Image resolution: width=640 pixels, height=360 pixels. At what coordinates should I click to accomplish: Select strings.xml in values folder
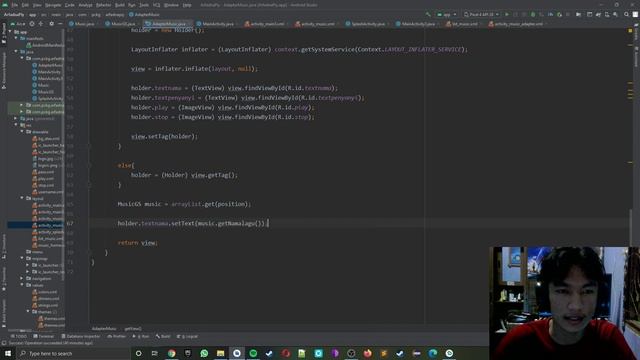click(46, 305)
